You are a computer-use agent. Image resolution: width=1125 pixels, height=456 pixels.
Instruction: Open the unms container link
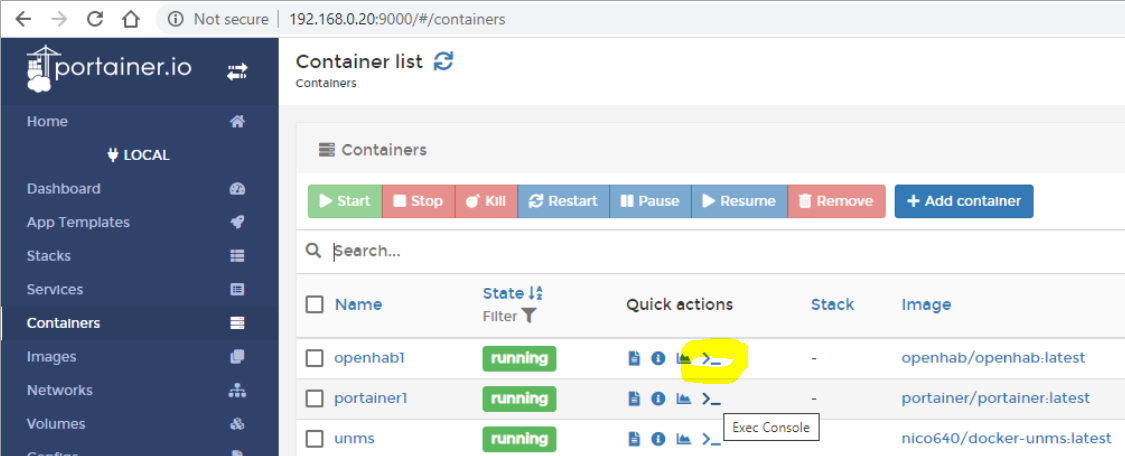(354, 438)
